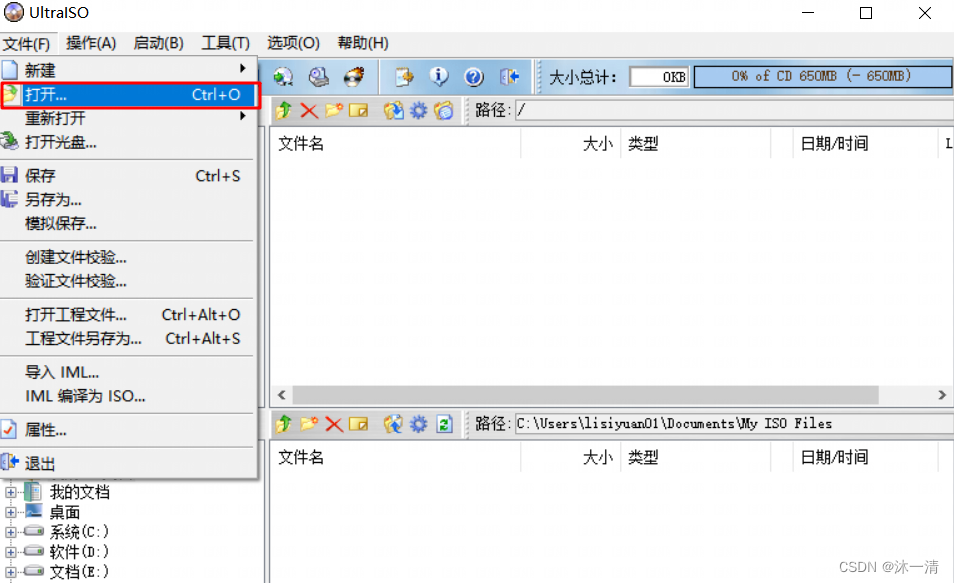This screenshot has height=583, width=954.
Task: Choose 打开工程文件... menu entry
Action: [x=128, y=315]
